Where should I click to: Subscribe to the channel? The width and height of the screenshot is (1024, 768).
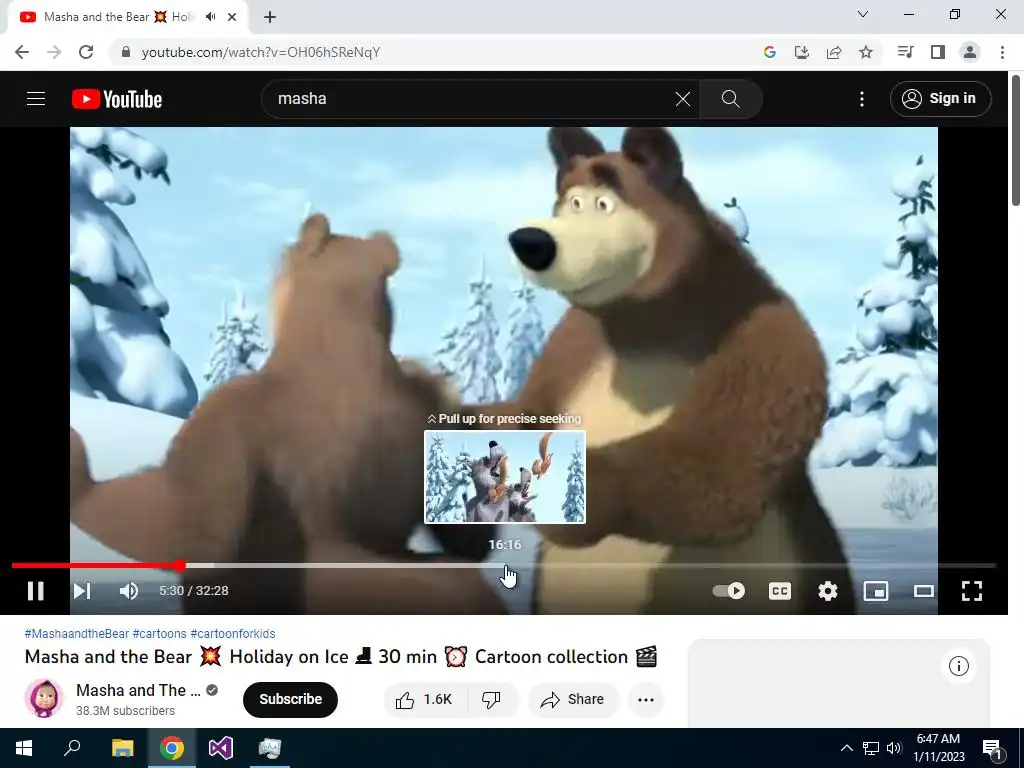click(291, 699)
